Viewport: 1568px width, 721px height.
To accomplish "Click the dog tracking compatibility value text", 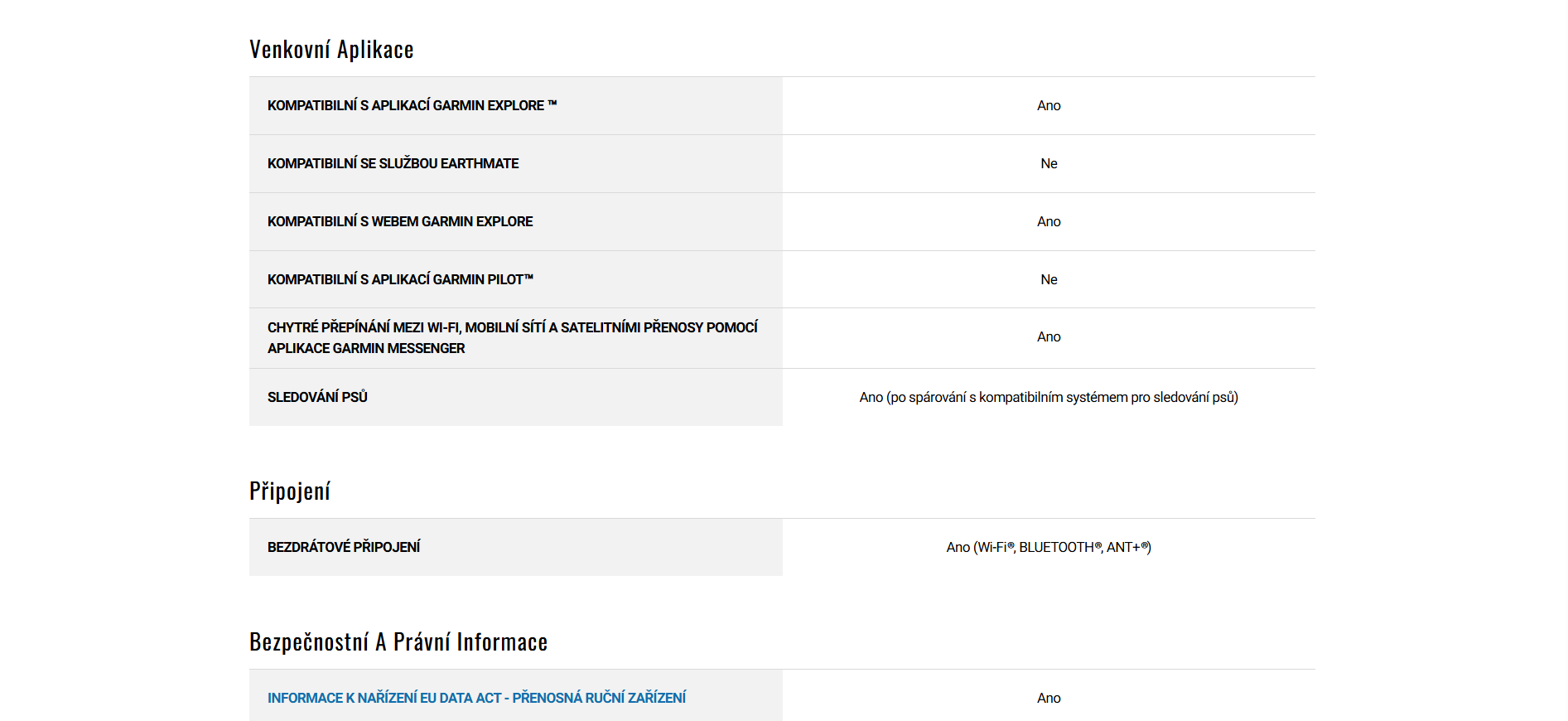I will click(x=1049, y=398).
